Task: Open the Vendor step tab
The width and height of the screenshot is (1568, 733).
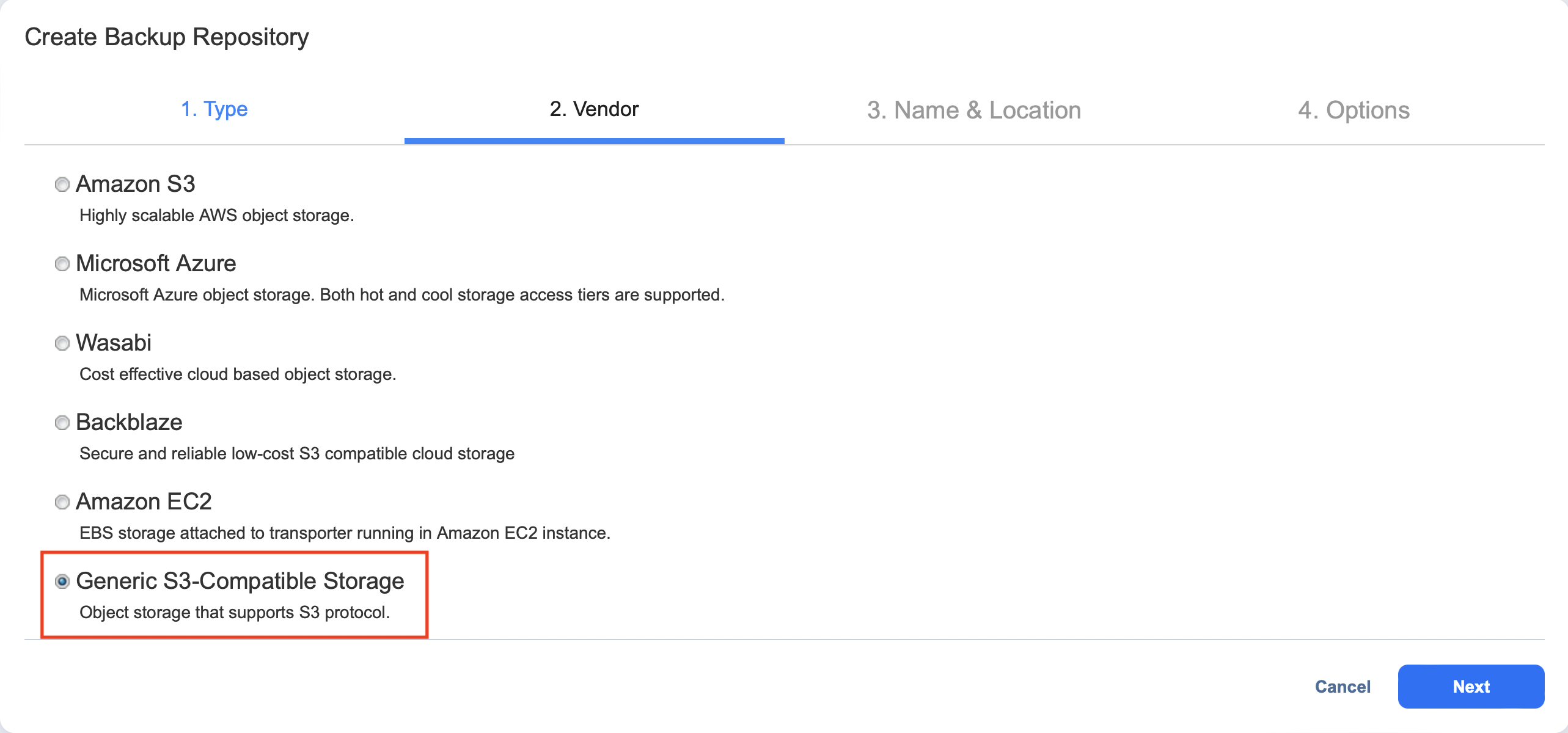Action: coord(593,109)
